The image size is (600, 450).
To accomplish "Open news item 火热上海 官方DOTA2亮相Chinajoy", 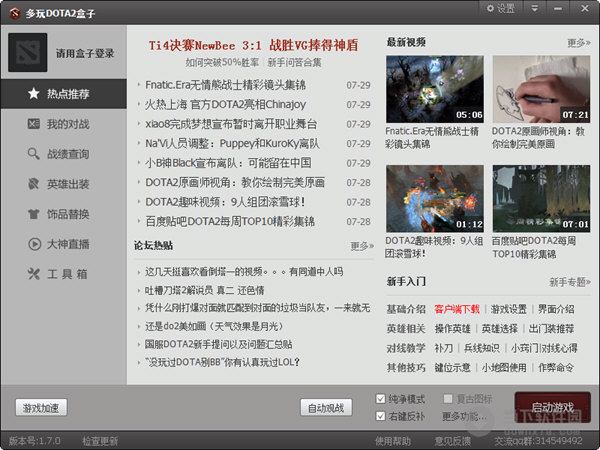I will (225, 104).
